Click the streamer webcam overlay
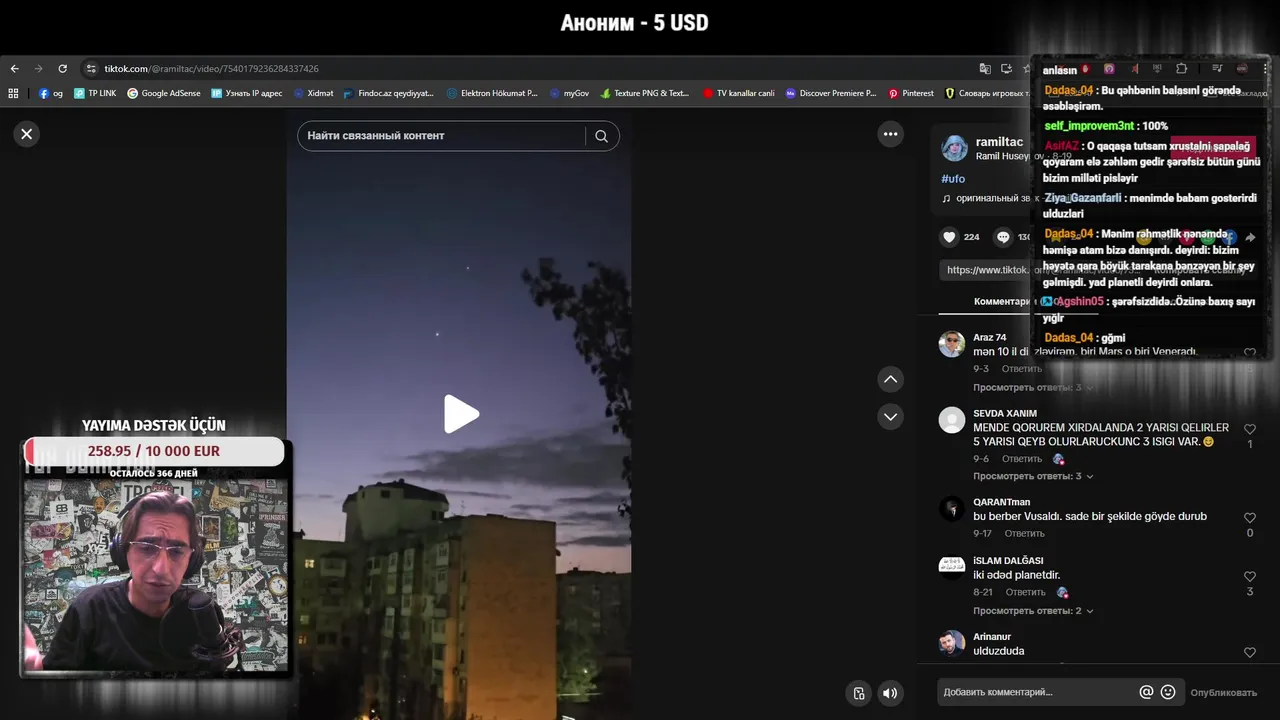The width and height of the screenshot is (1280, 720). [x=155, y=573]
